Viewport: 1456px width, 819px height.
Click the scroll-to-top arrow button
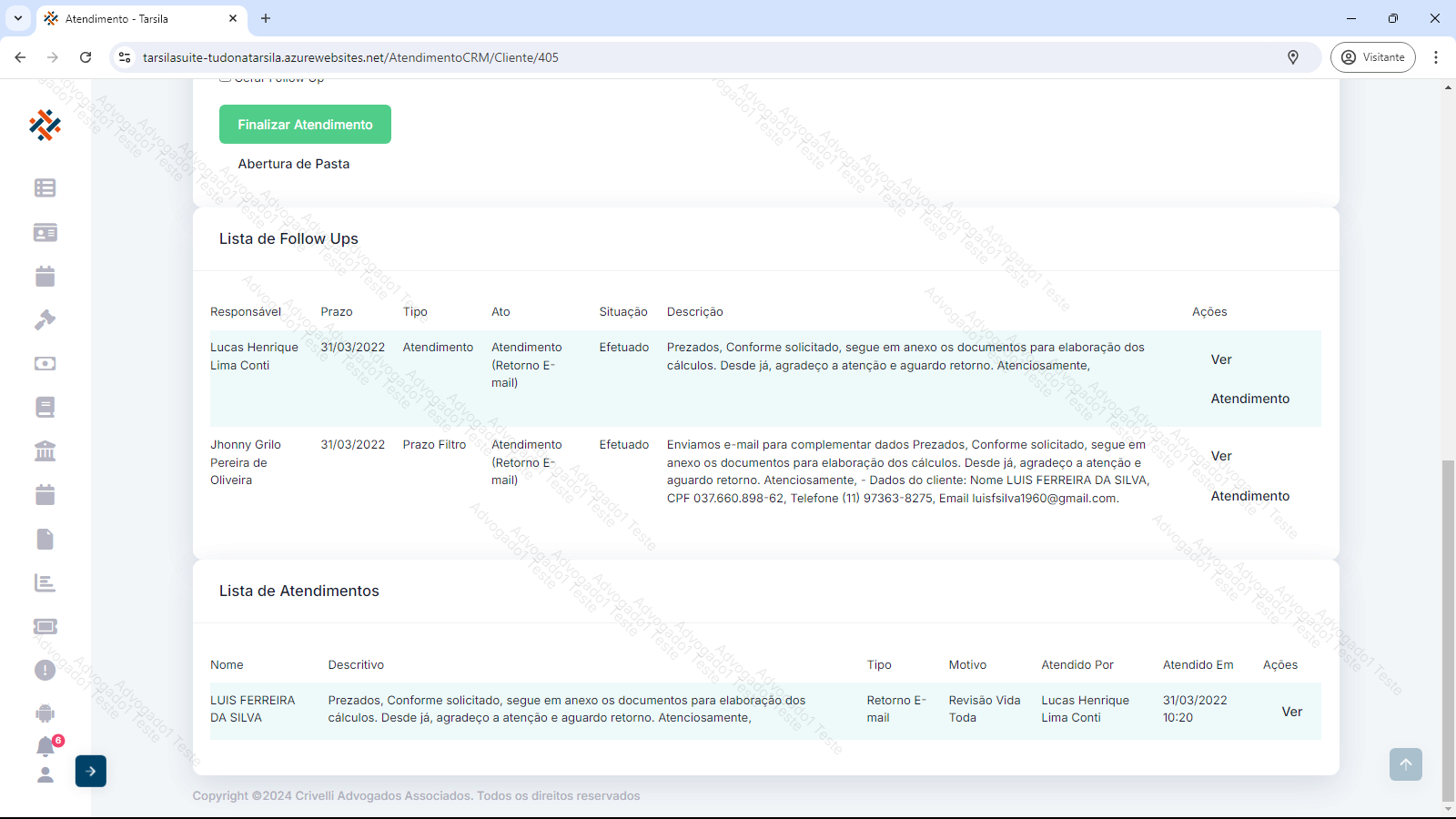[1405, 764]
